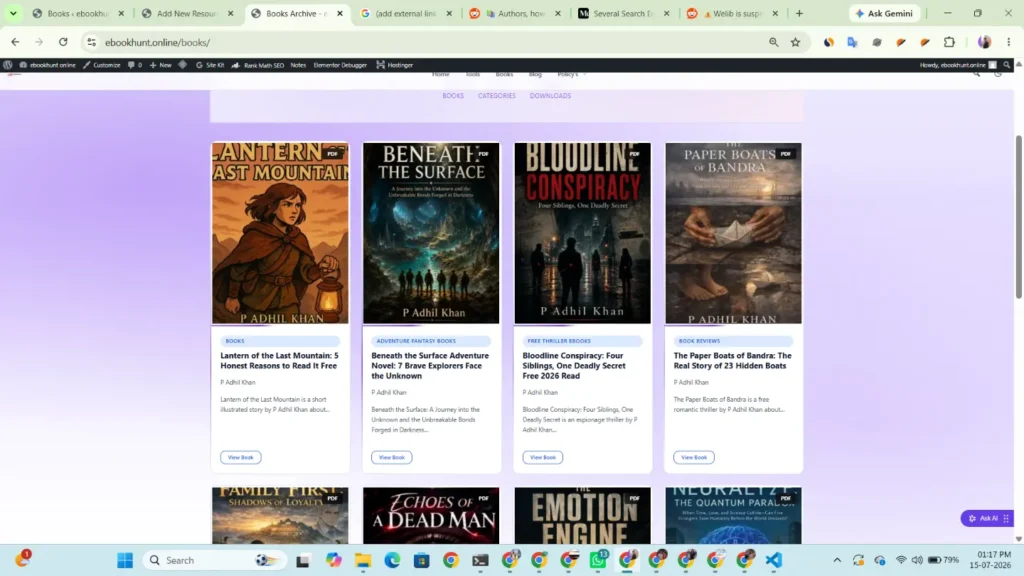Open the Beneath the Surface book cover

(431, 233)
